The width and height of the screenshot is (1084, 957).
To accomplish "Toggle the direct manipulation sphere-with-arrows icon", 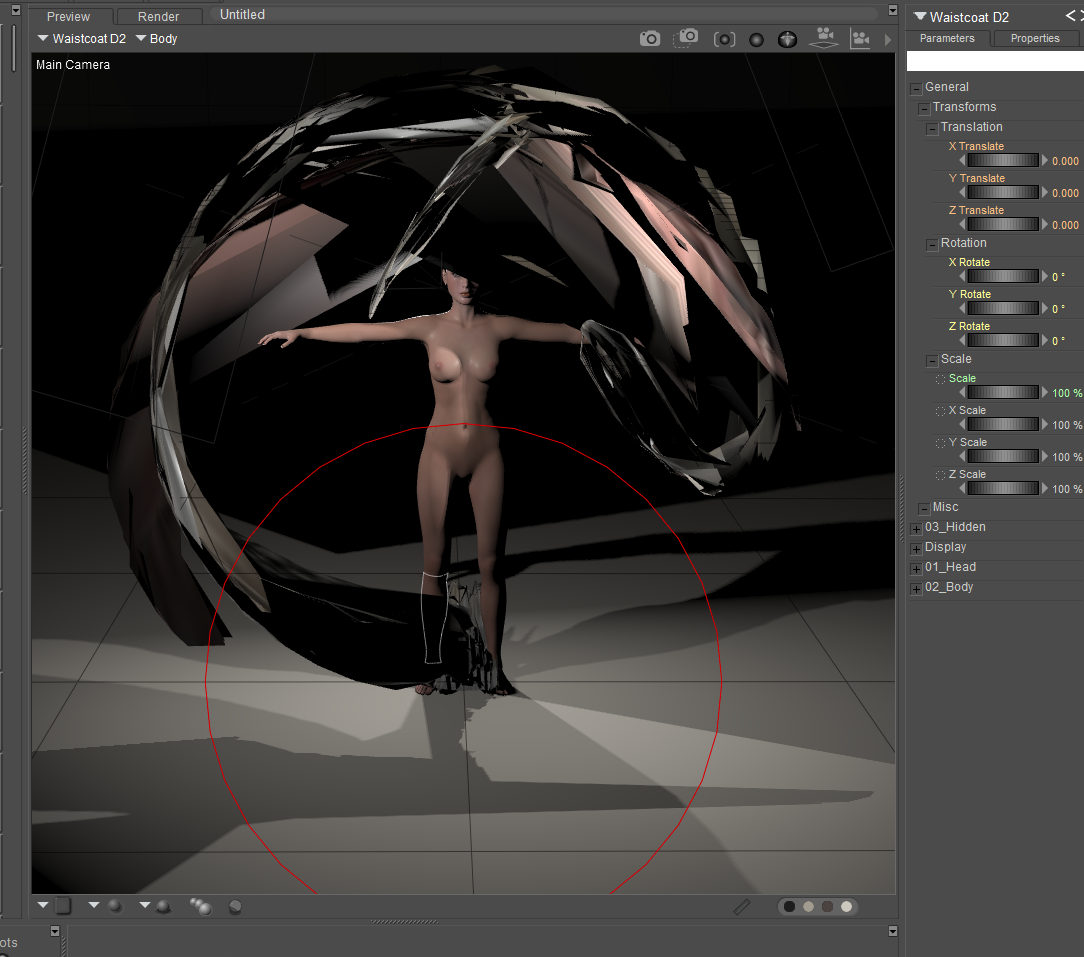I will pyautogui.click(x=787, y=39).
